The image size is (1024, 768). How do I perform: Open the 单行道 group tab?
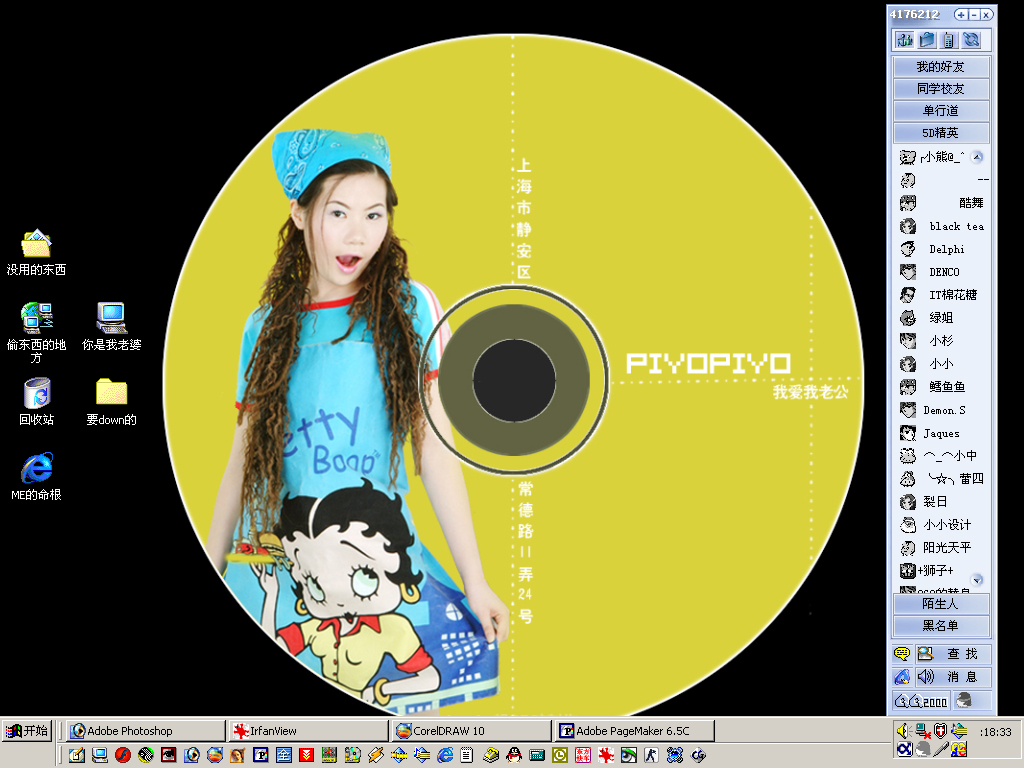940,110
